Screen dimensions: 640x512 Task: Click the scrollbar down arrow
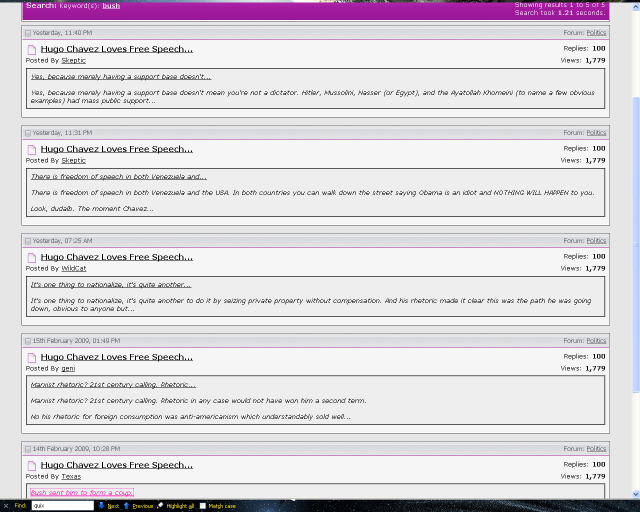tap(636, 494)
